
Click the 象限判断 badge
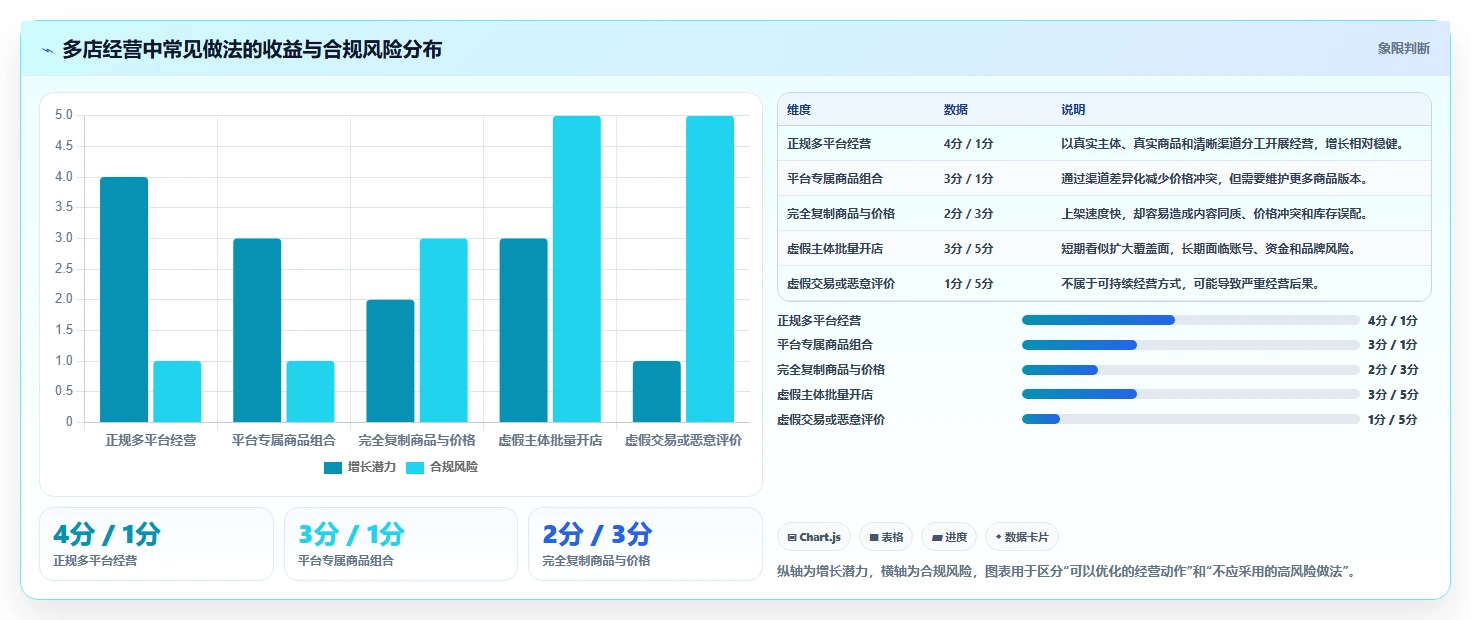tap(1403, 48)
